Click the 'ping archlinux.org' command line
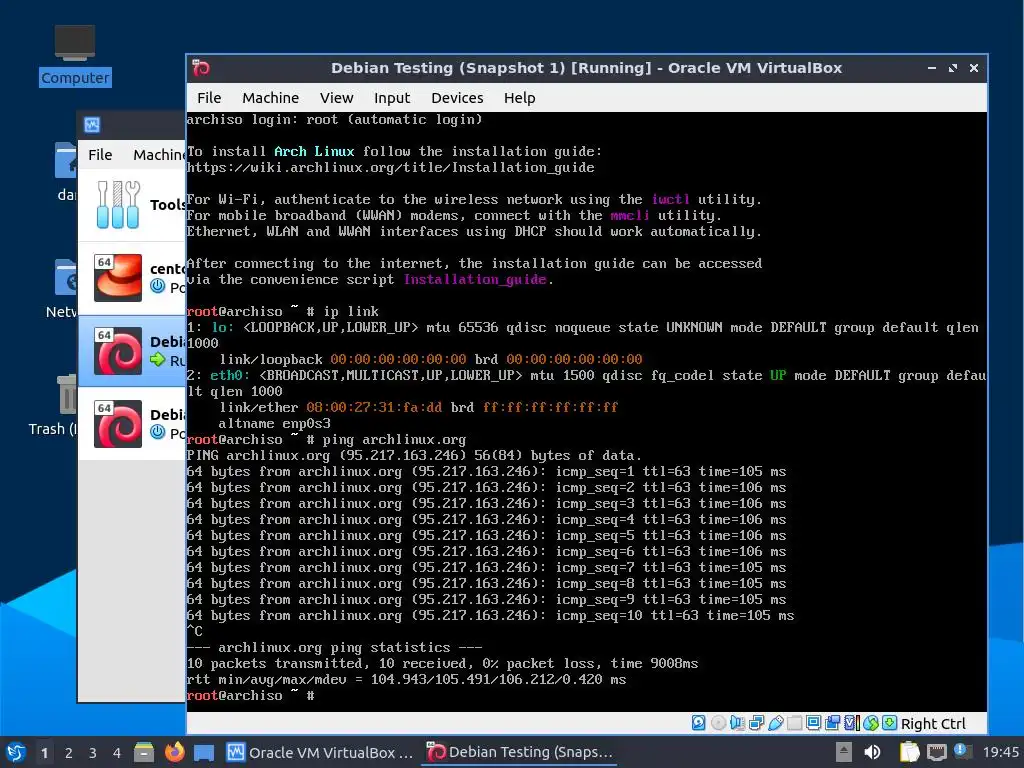1024x768 pixels. pos(327,440)
